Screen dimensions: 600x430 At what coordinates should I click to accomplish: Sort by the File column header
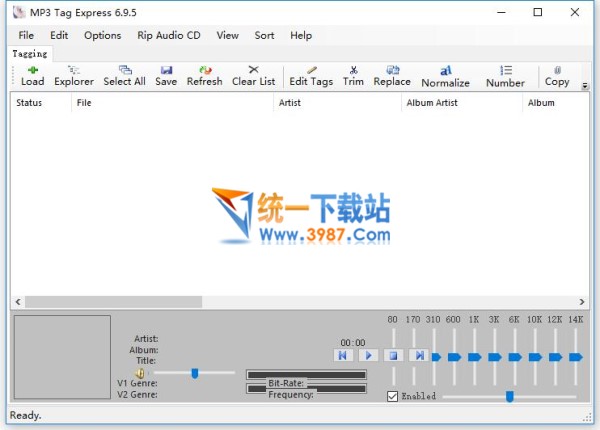pyautogui.click(x=172, y=103)
